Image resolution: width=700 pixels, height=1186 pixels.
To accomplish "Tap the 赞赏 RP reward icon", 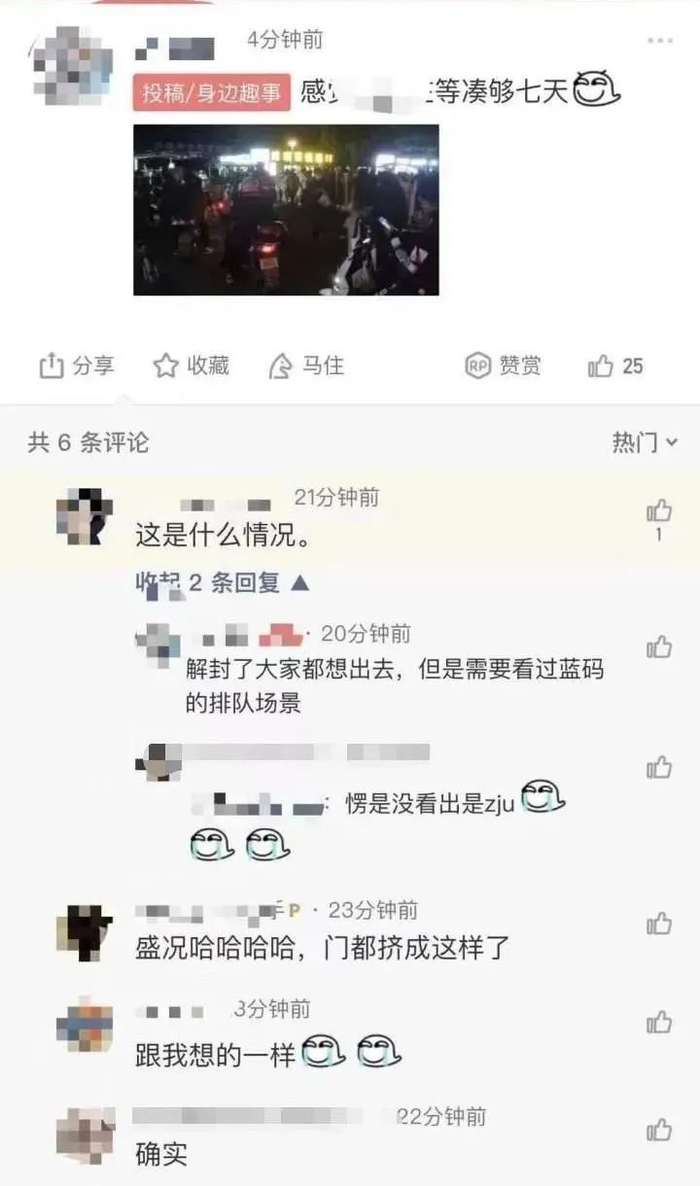I will coord(478,366).
